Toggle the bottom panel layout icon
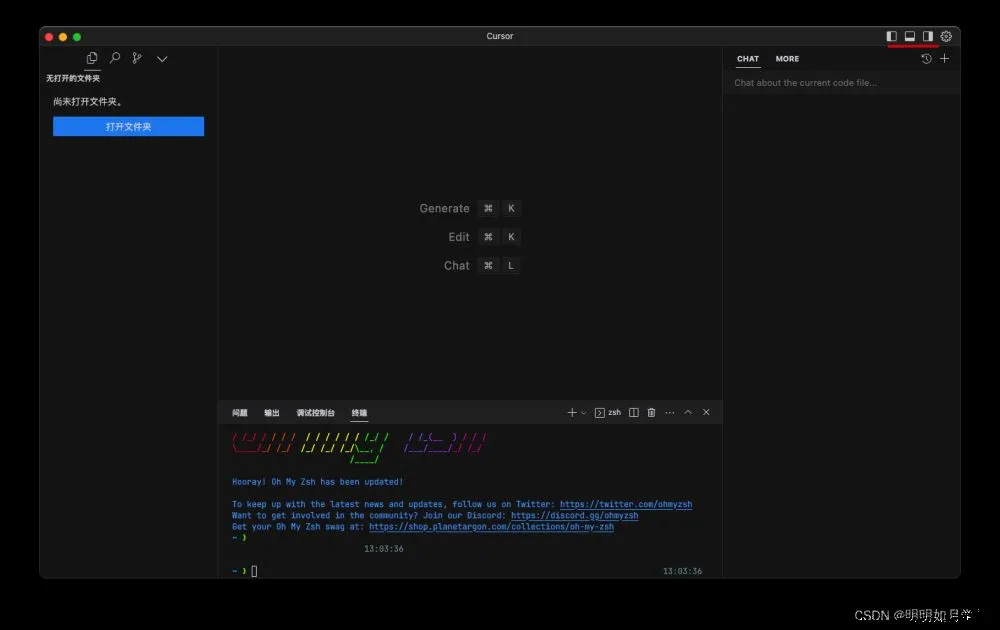Viewport: 1000px width, 630px height. point(909,36)
